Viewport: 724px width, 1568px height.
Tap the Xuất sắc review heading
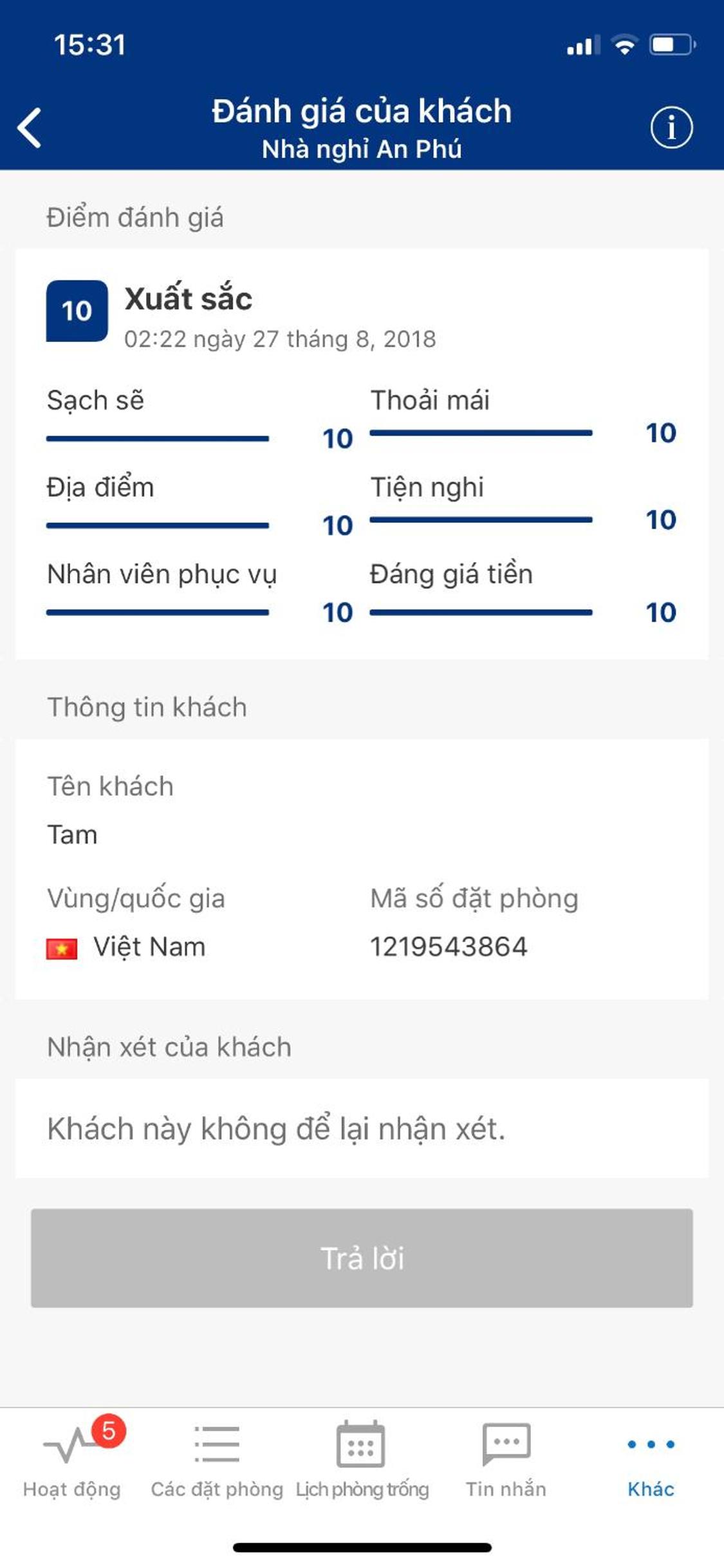[188, 299]
